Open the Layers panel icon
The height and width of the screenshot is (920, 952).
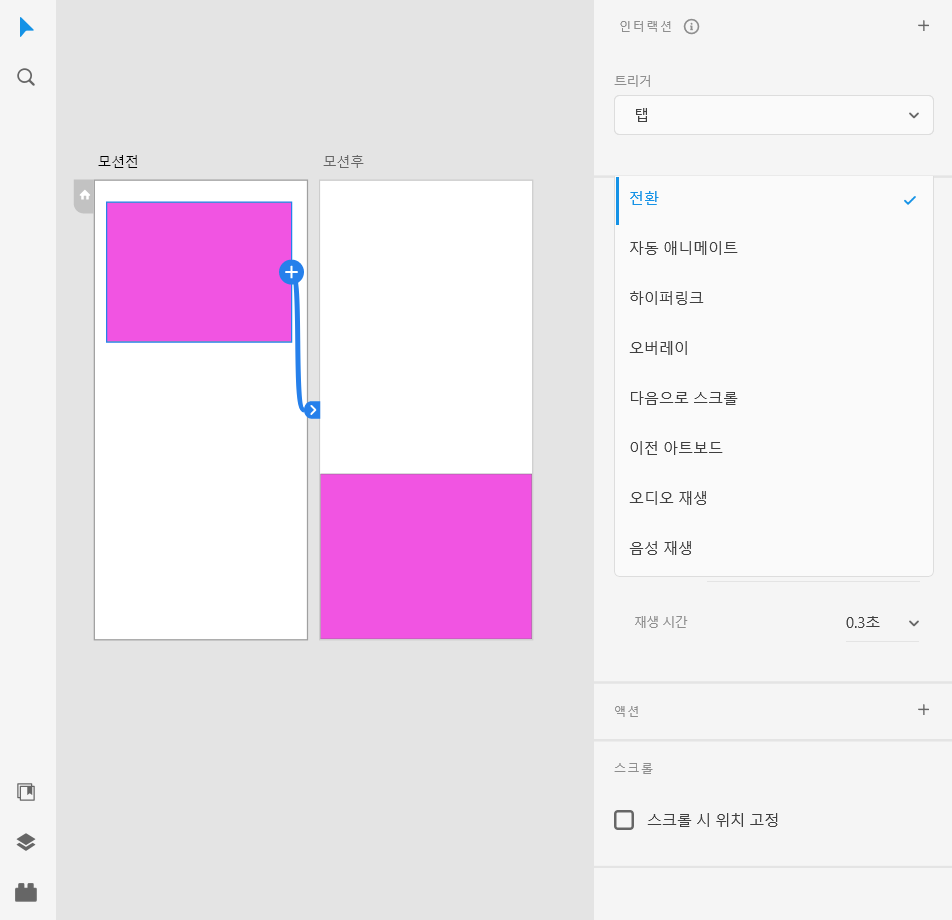click(26, 842)
